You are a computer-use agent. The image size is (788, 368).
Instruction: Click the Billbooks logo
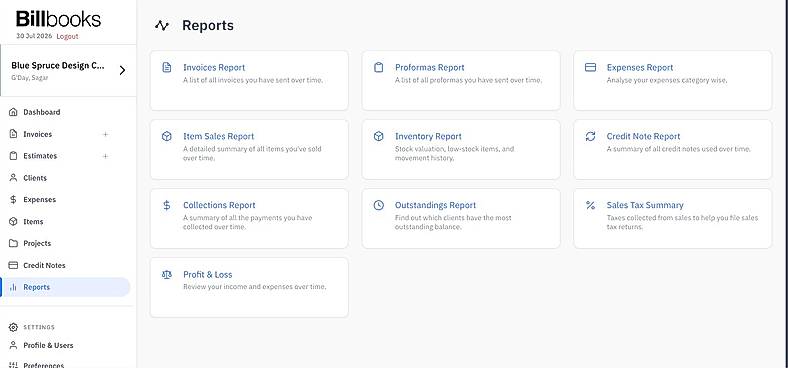(58, 19)
